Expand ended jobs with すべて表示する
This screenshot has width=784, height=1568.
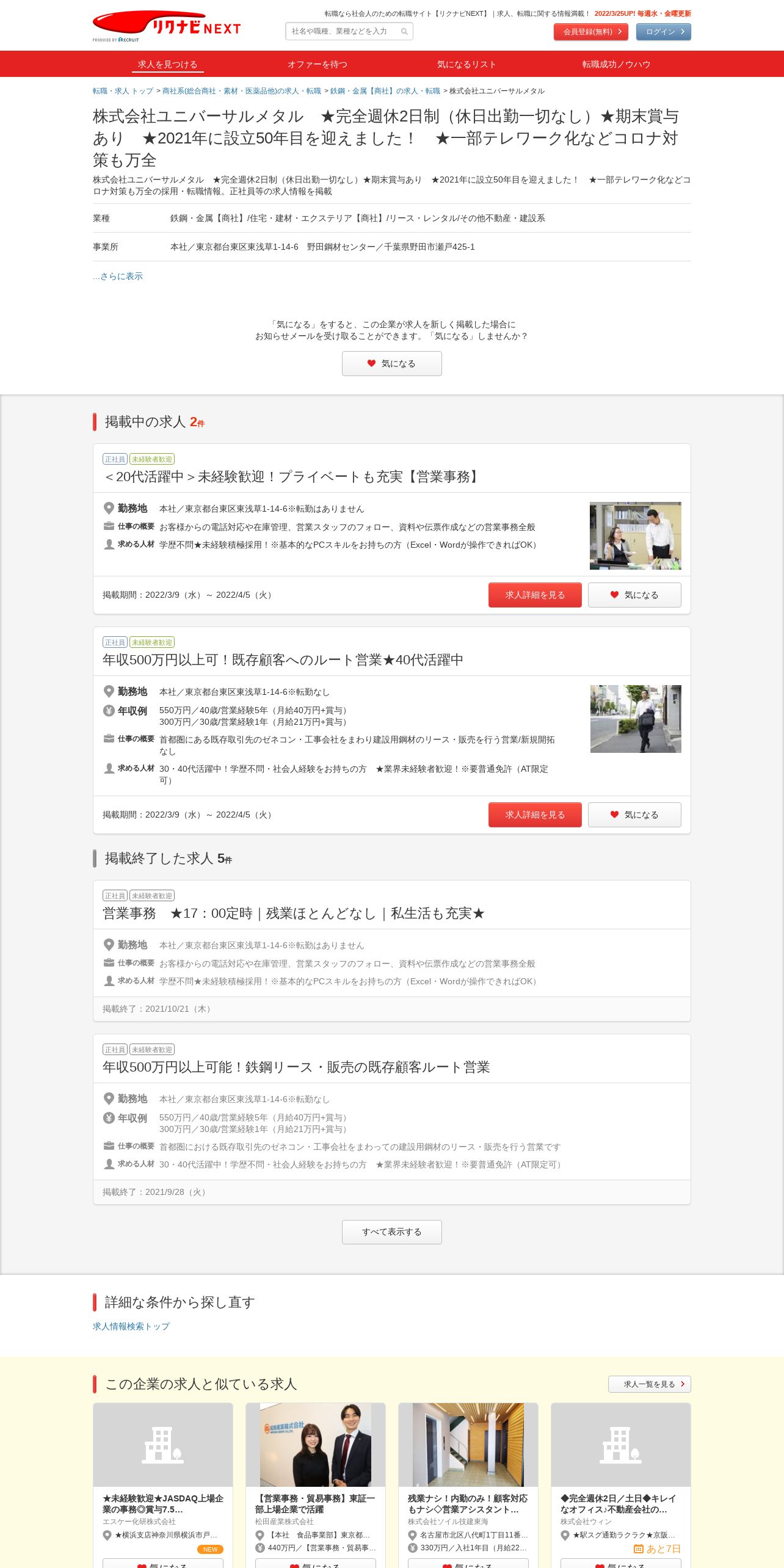click(391, 1232)
